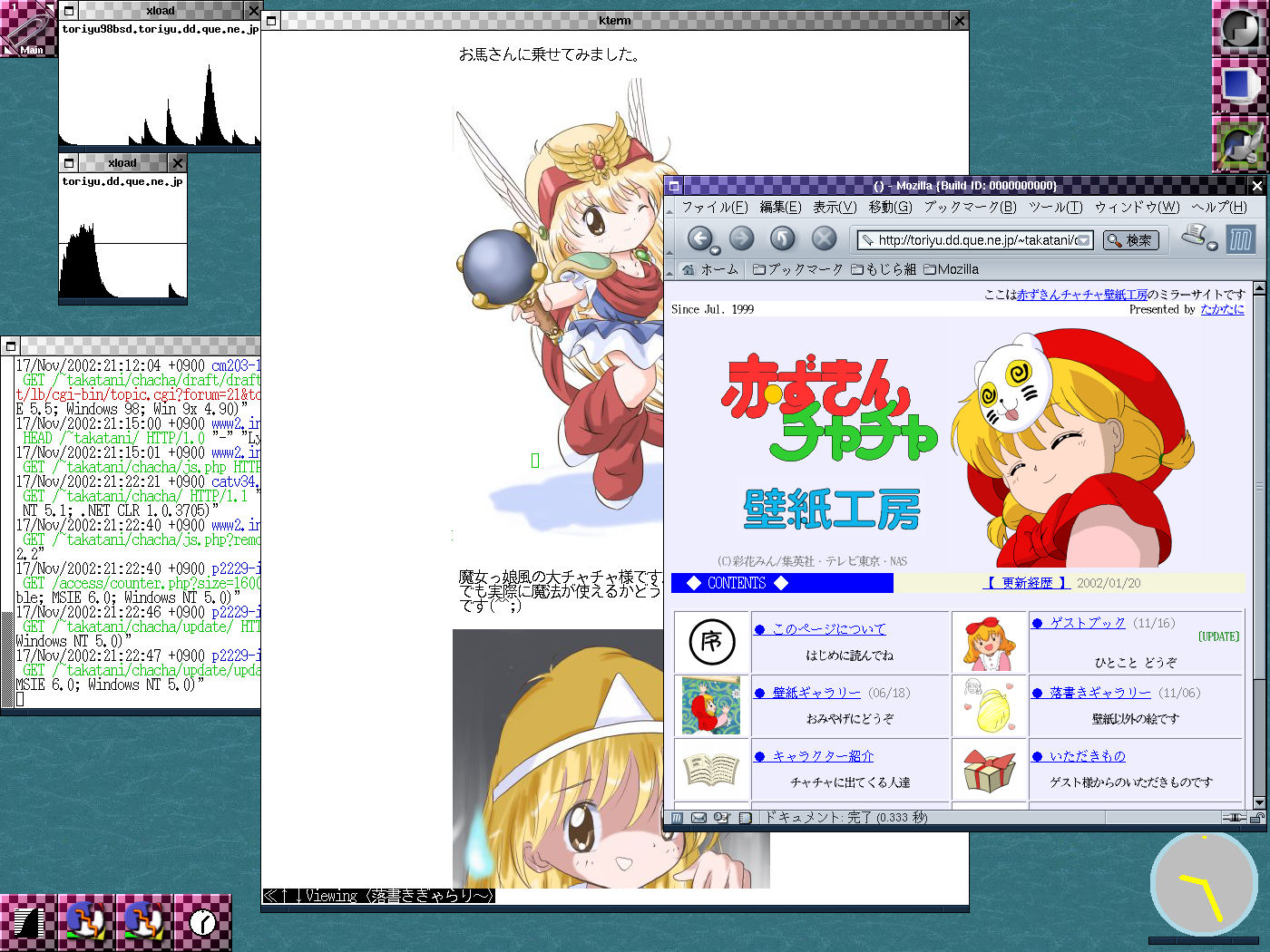Click the Print icon in Mozilla toolbar

click(x=1196, y=236)
